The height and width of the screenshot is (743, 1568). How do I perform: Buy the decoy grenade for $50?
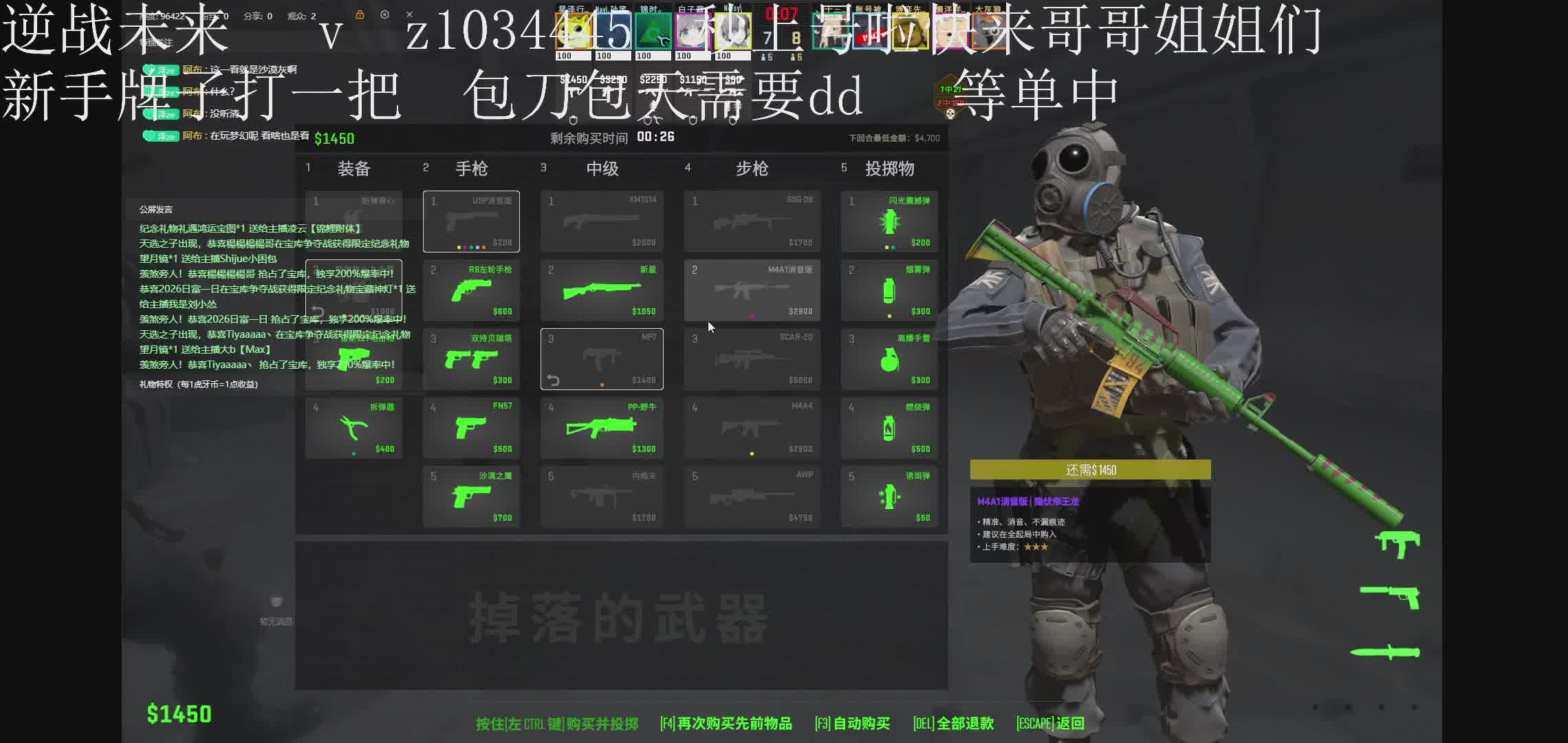(889, 497)
